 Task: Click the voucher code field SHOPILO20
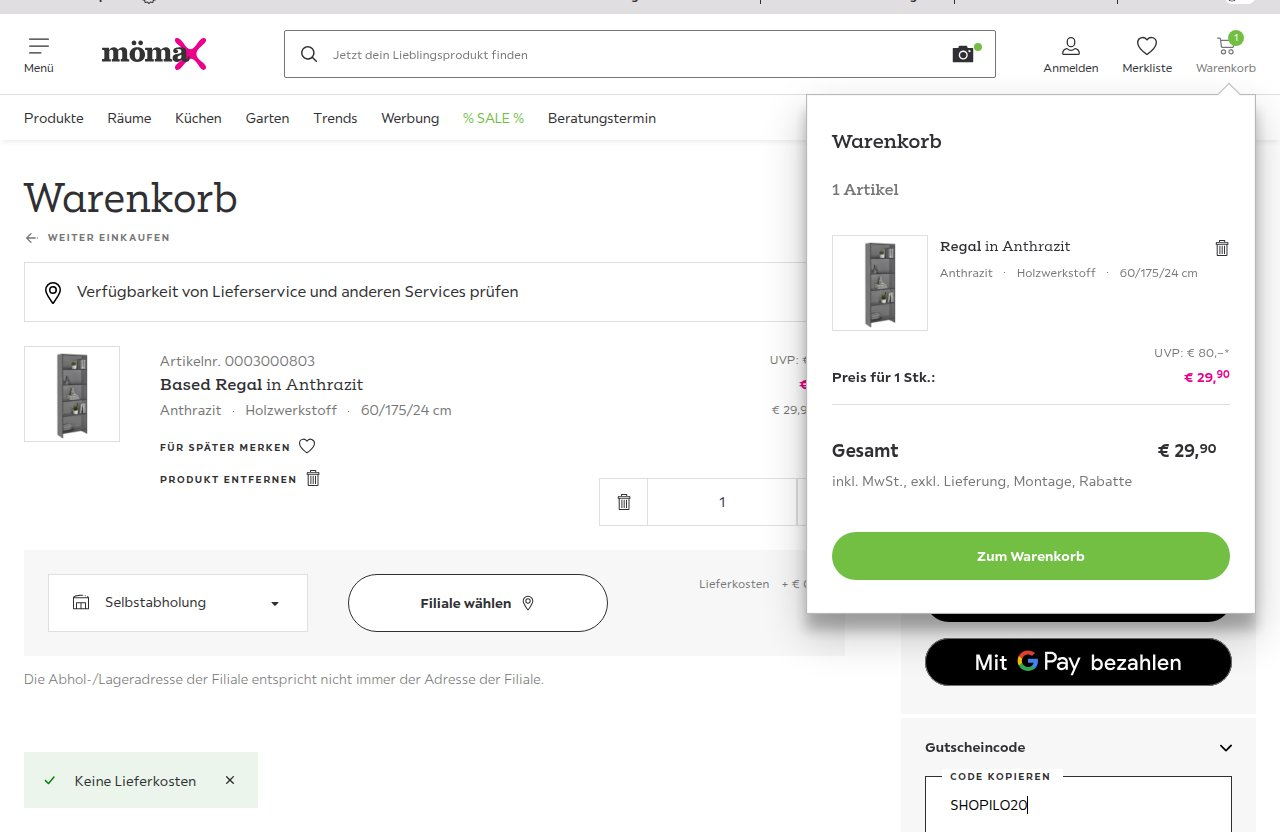(x=1078, y=805)
